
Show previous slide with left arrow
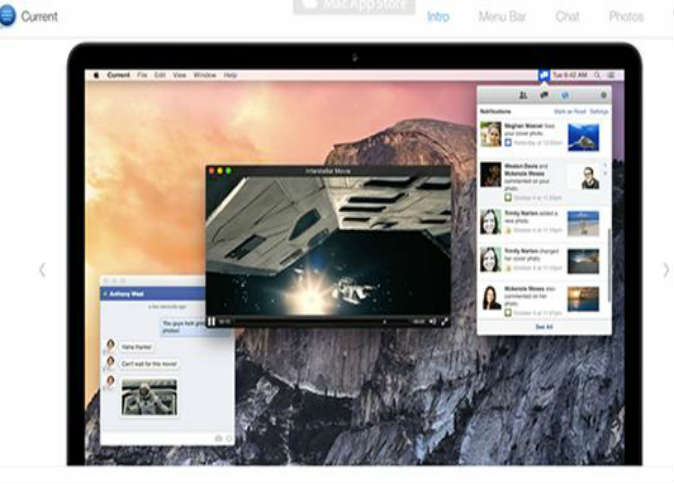pyautogui.click(x=42, y=270)
